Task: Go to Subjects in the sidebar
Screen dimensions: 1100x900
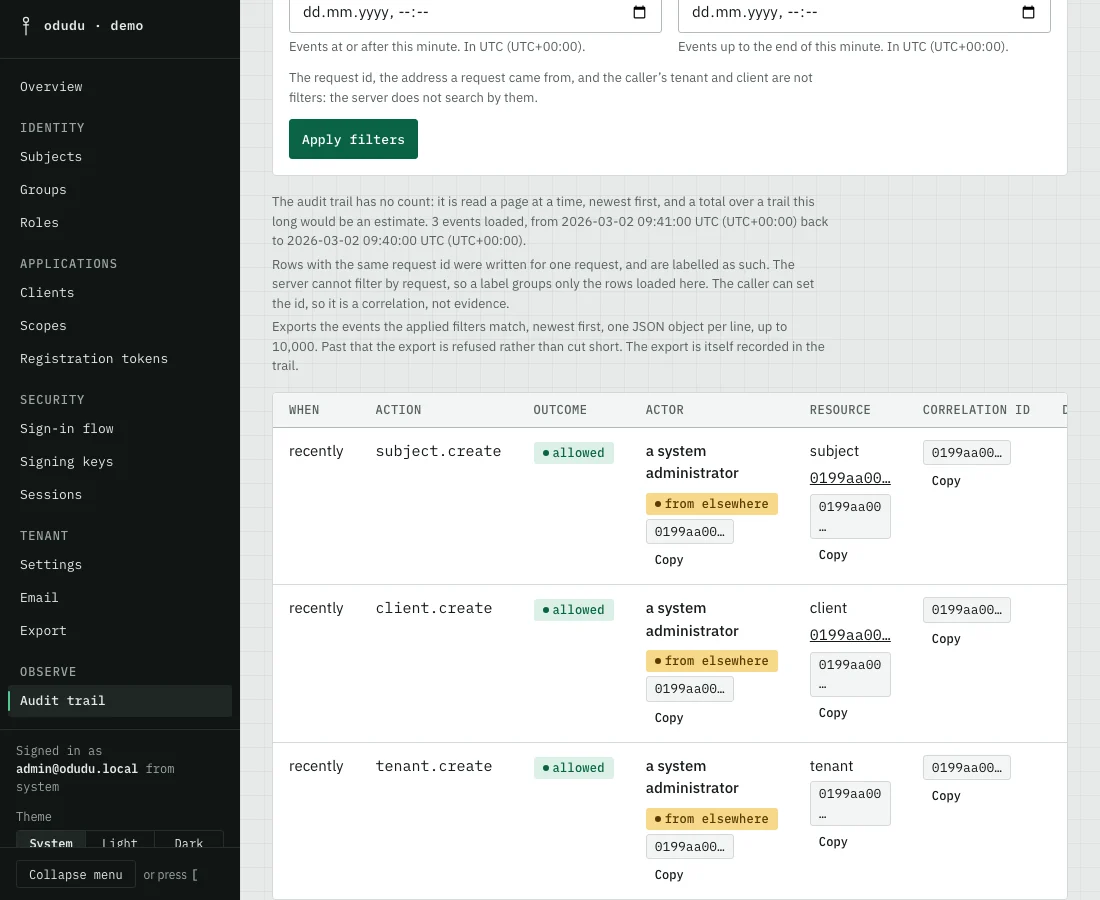Action: (51, 156)
